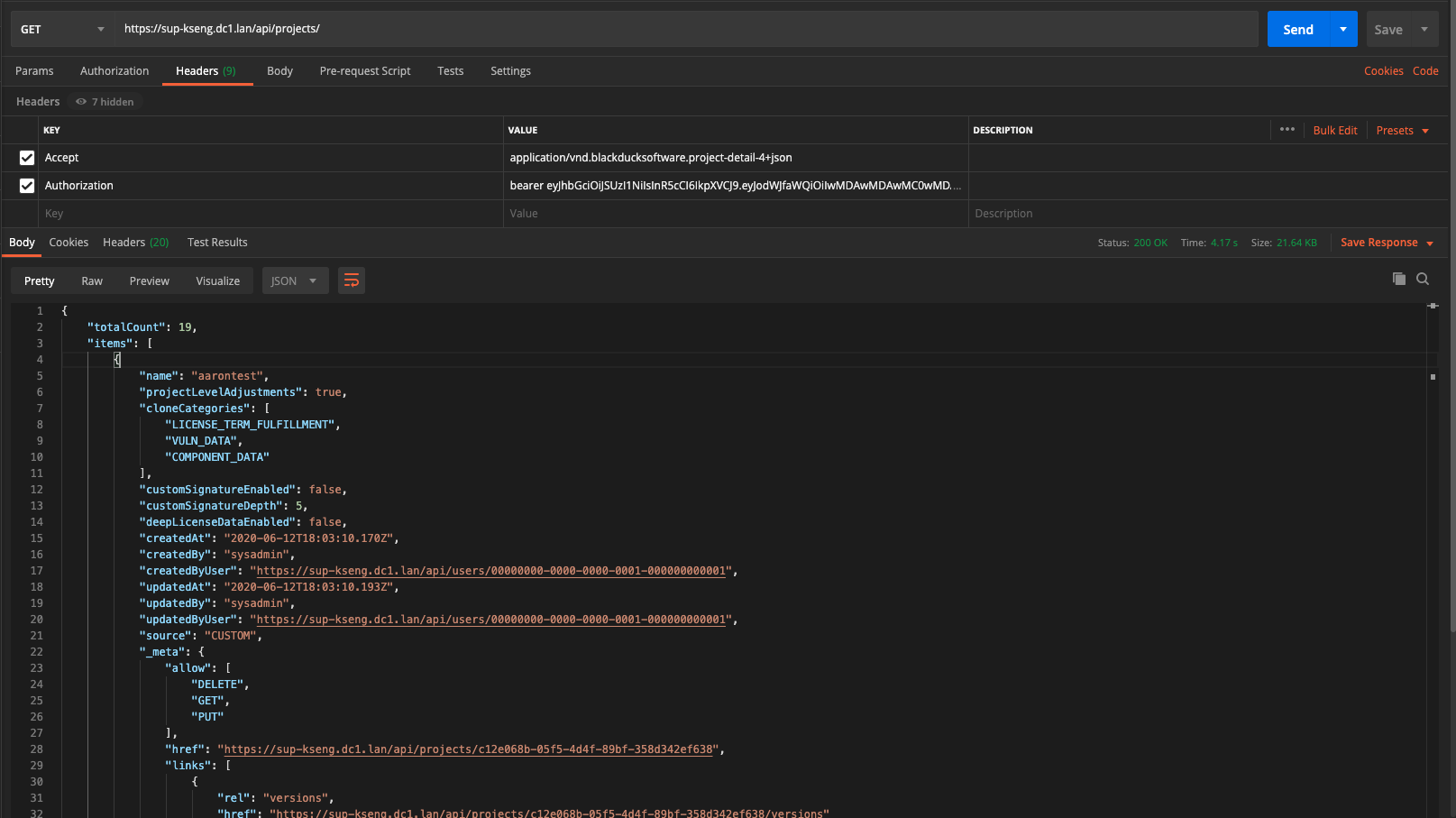This screenshot has height=818, width=1456.
Task: Uncheck the Accept header checkbox
Action: (27, 158)
